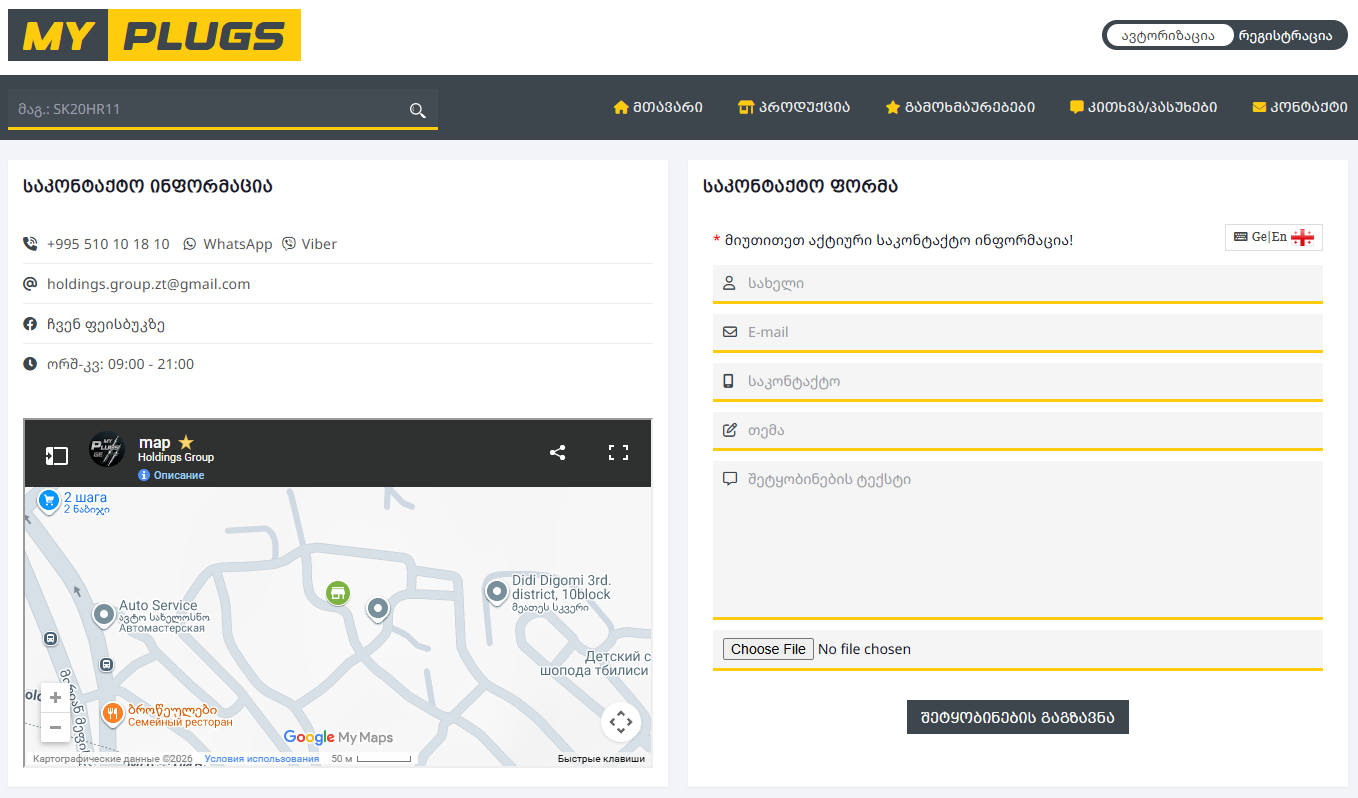The height and width of the screenshot is (798, 1358).
Task: Click the green shop marker on map
Action: [x=339, y=593]
